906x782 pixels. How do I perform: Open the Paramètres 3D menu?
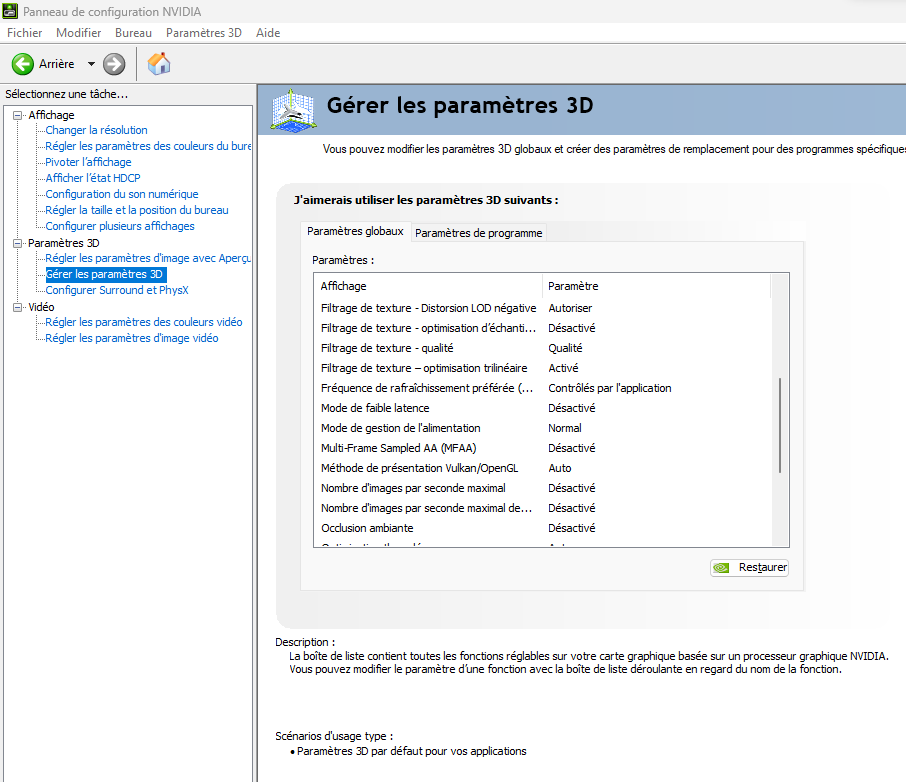point(204,33)
